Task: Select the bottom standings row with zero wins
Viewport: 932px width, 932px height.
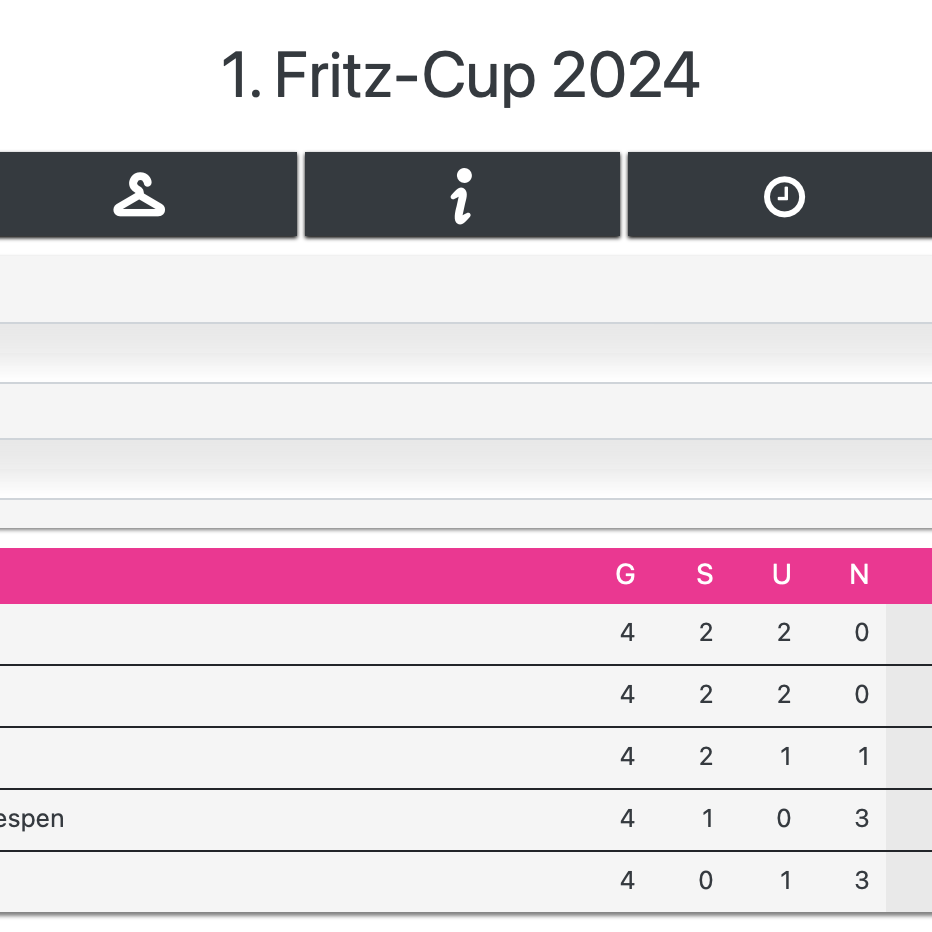Action: click(300, 881)
